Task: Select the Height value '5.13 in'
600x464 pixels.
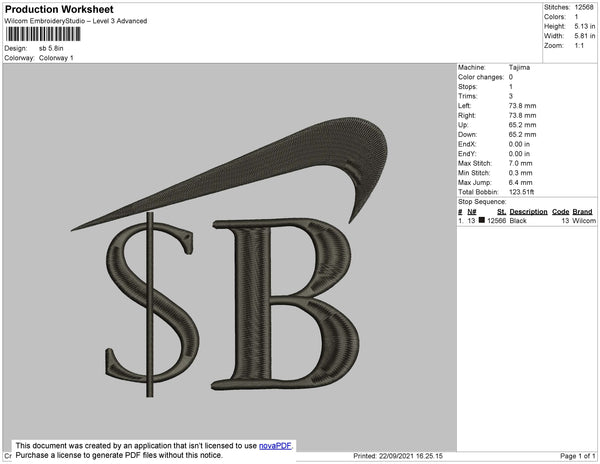Action: tap(585, 26)
